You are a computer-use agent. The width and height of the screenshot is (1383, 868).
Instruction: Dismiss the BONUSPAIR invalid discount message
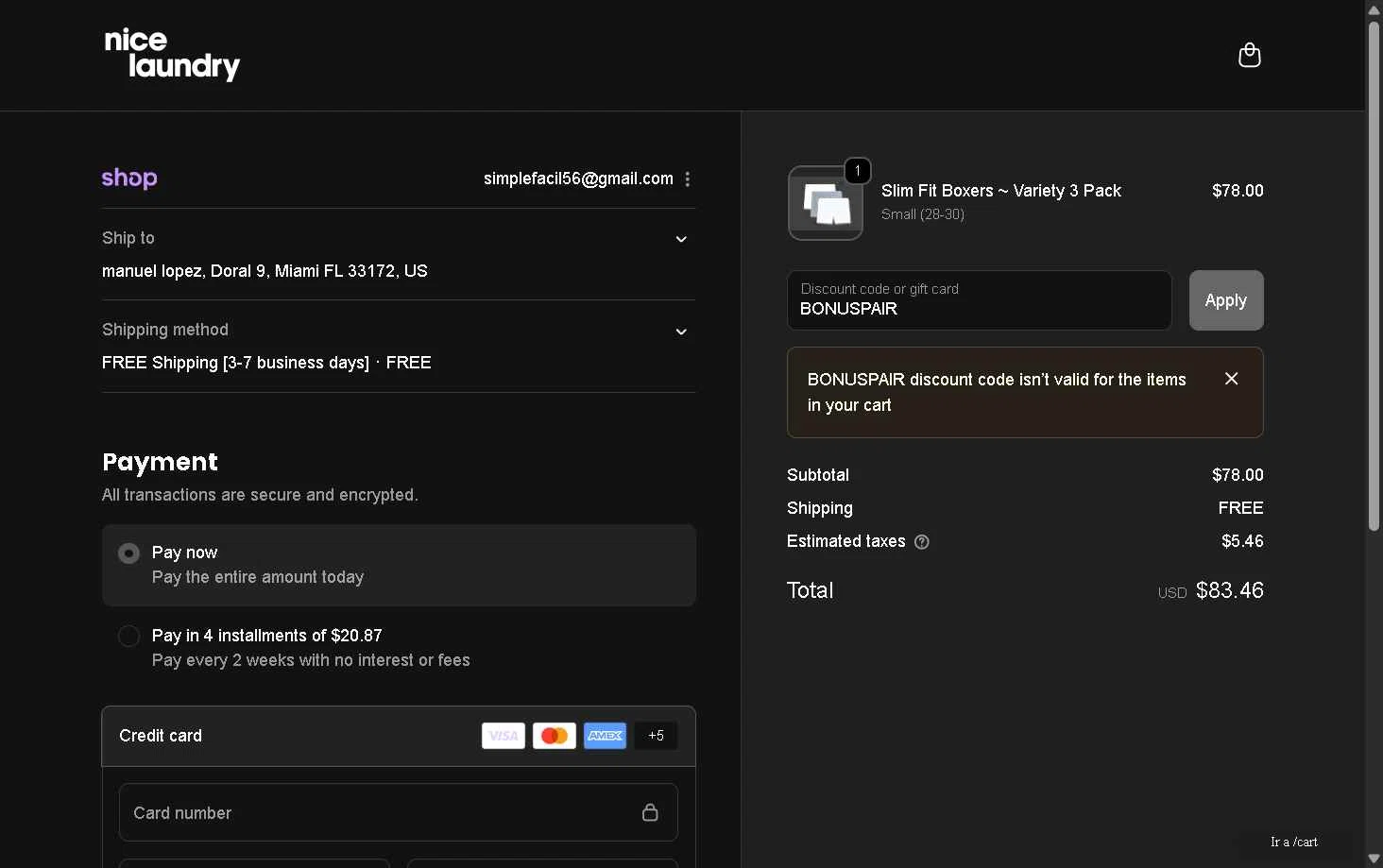coord(1232,379)
